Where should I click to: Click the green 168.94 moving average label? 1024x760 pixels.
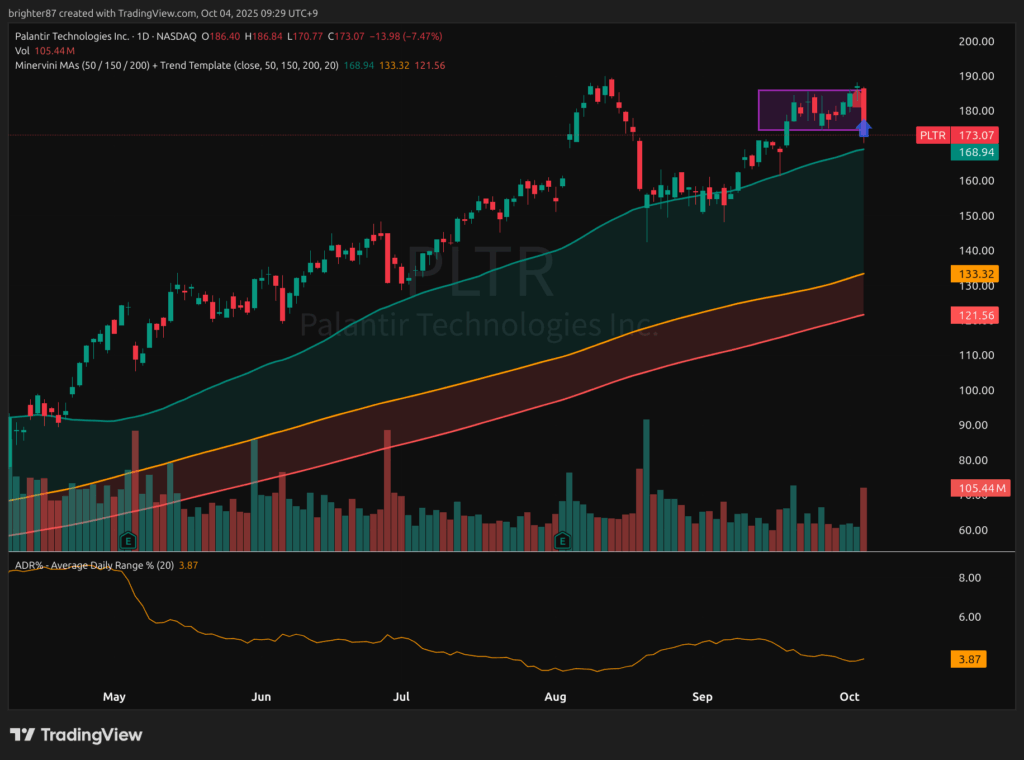[975, 153]
